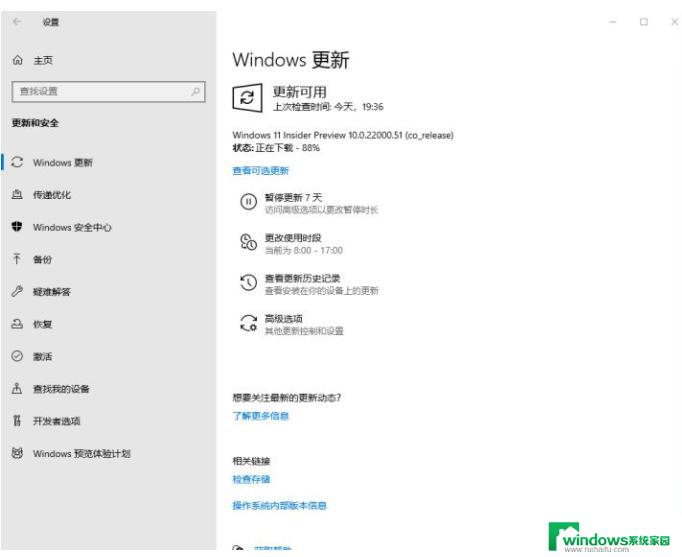The width and height of the screenshot is (682, 557).
Task: Click the 查找我的设备 icon
Action: click(17, 388)
